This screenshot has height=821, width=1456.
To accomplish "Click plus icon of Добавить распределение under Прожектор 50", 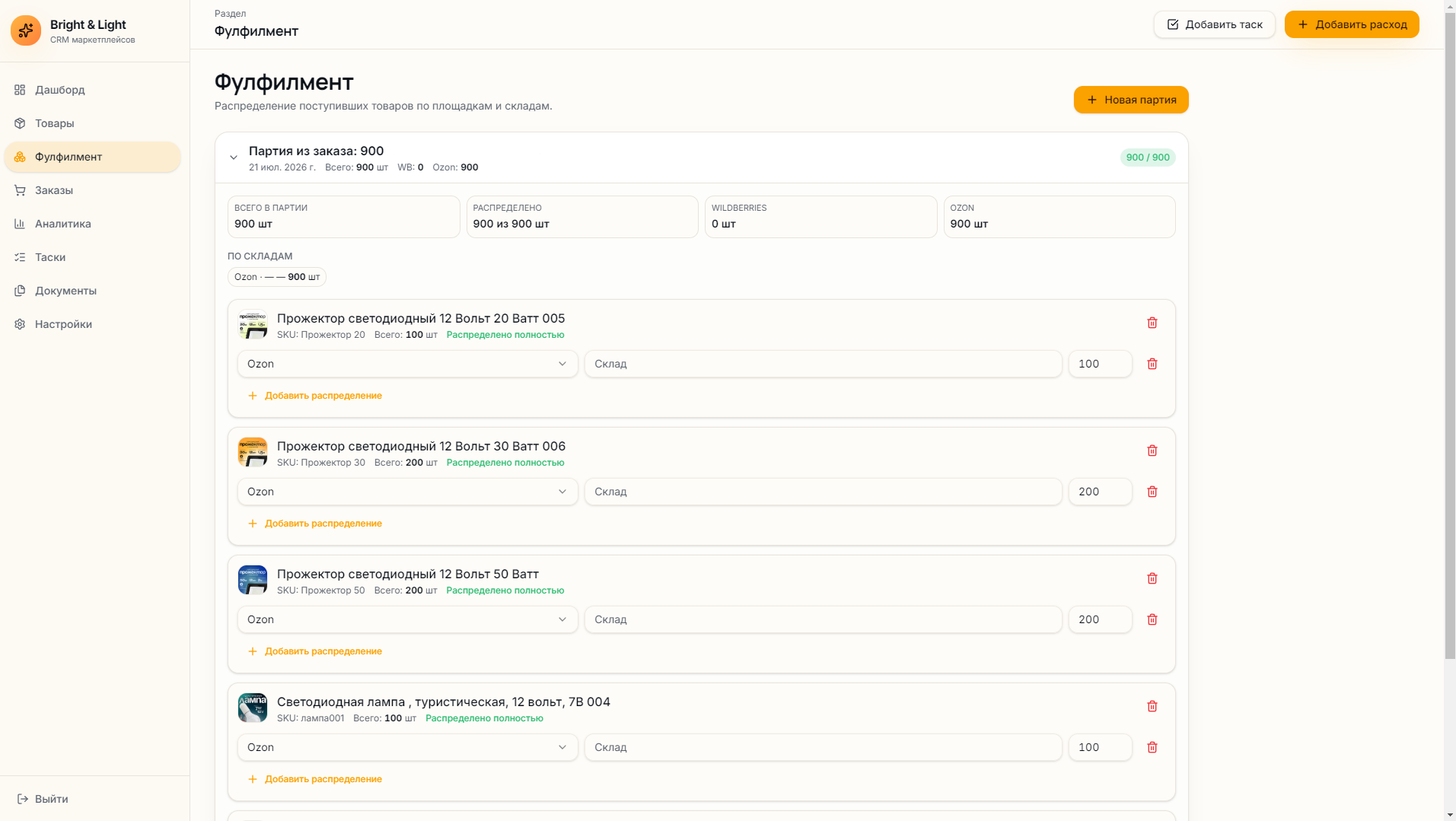I will [x=253, y=651].
